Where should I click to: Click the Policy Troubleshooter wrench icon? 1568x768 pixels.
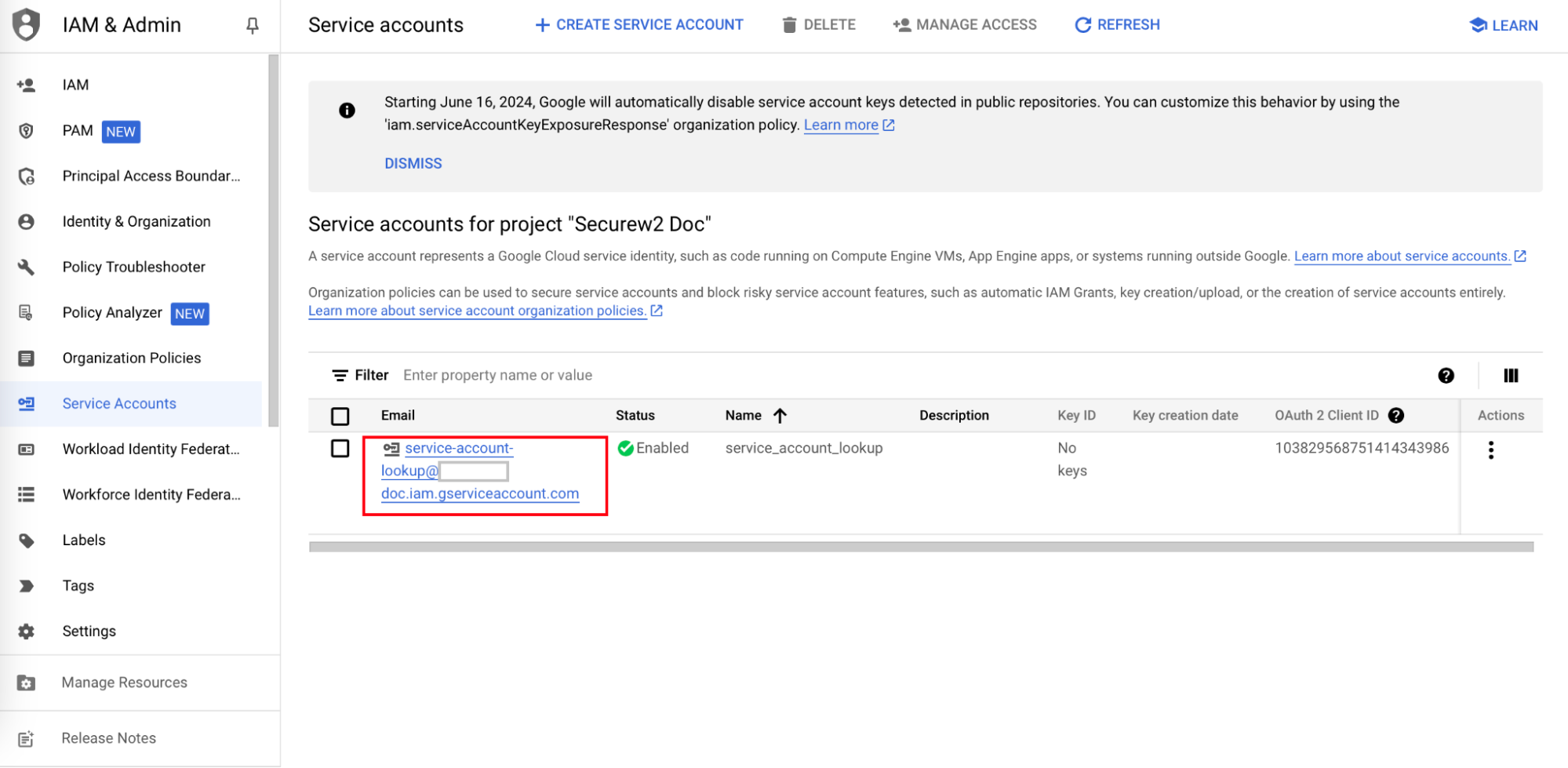coord(26,268)
